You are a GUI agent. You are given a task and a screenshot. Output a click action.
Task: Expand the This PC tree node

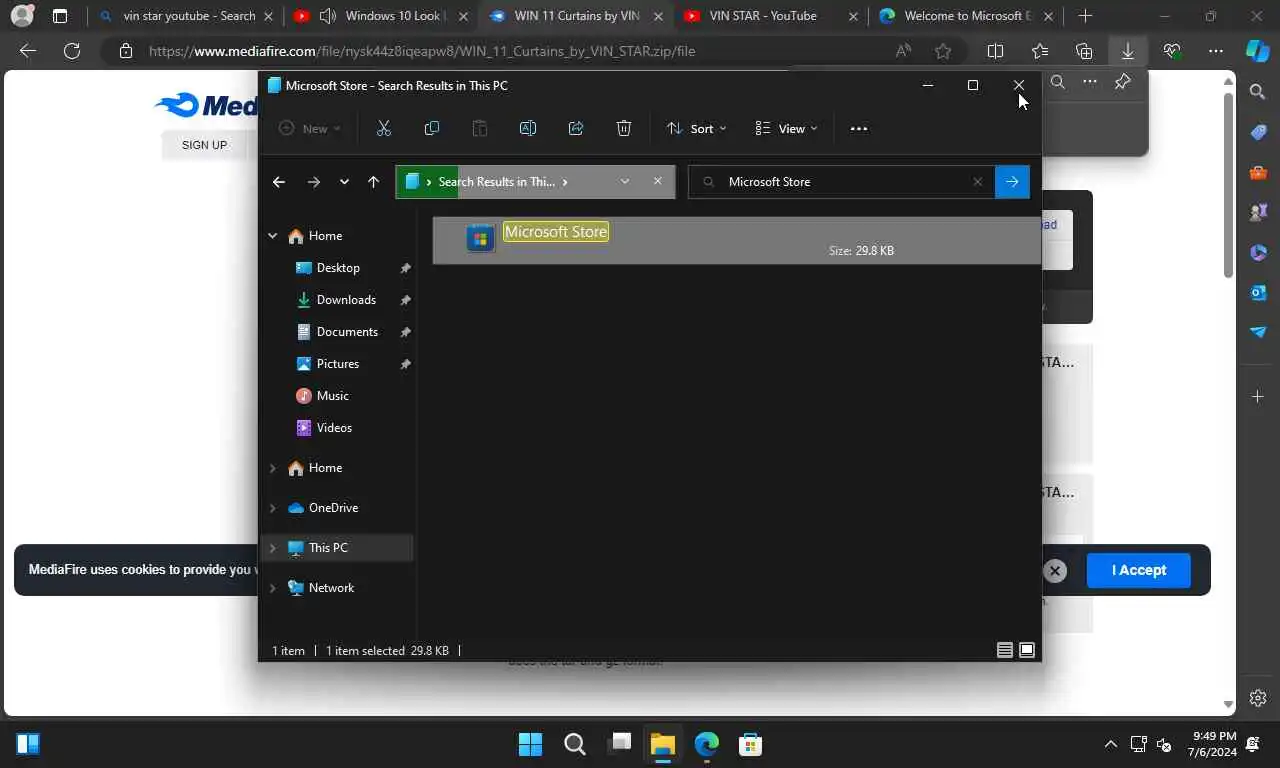[272, 548]
